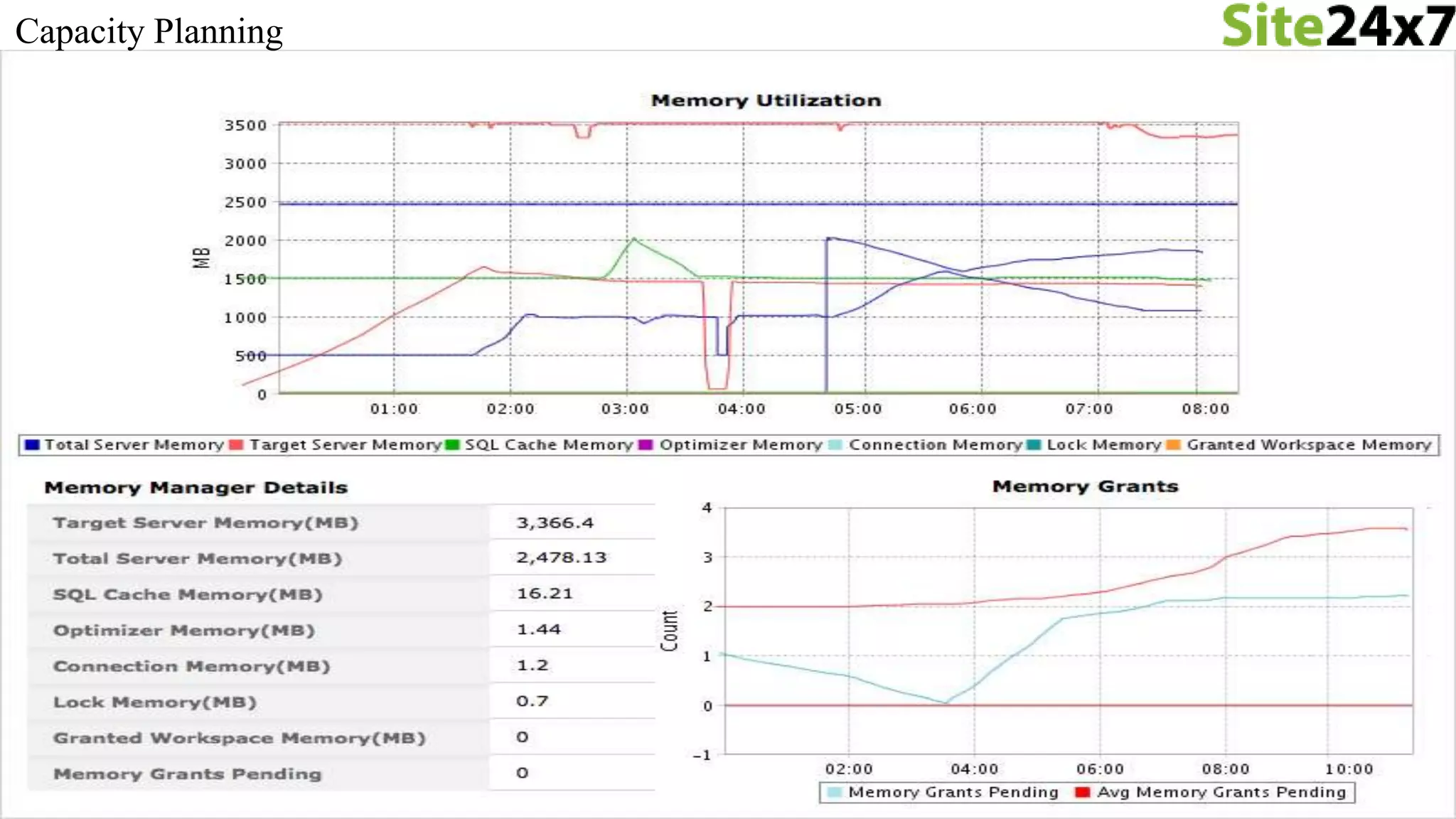Screen dimensions: 1456x819
Task: Click the 05:00 axis label on Memory Utilization
Action: pyautogui.click(x=858, y=409)
